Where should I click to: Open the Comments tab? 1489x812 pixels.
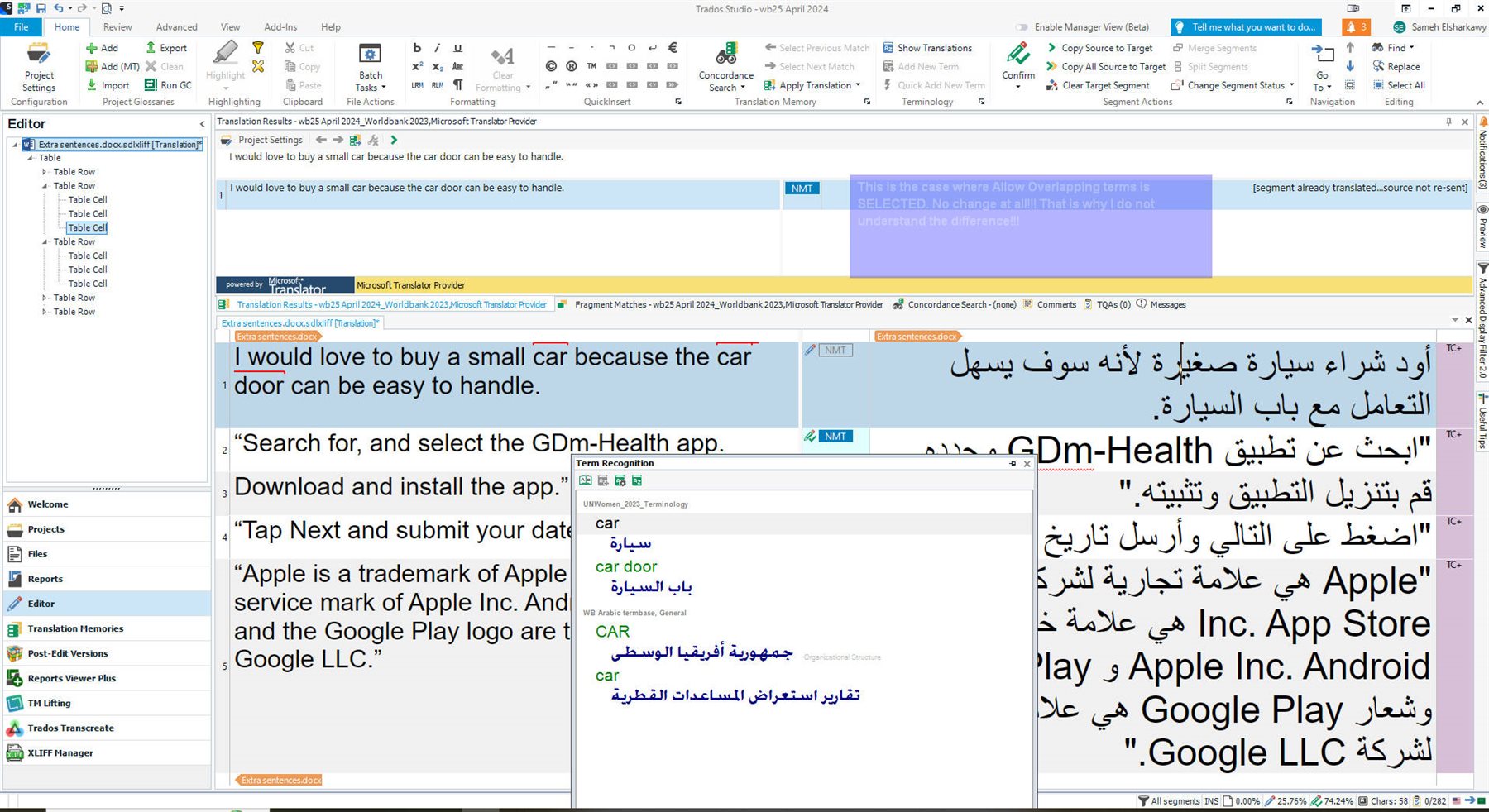(1050, 305)
